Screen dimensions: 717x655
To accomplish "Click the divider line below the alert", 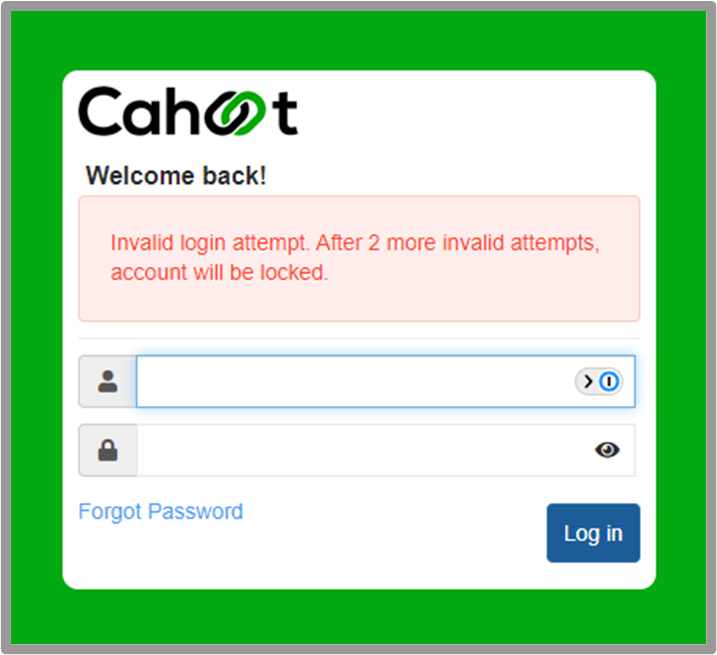I will click(359, 338).
